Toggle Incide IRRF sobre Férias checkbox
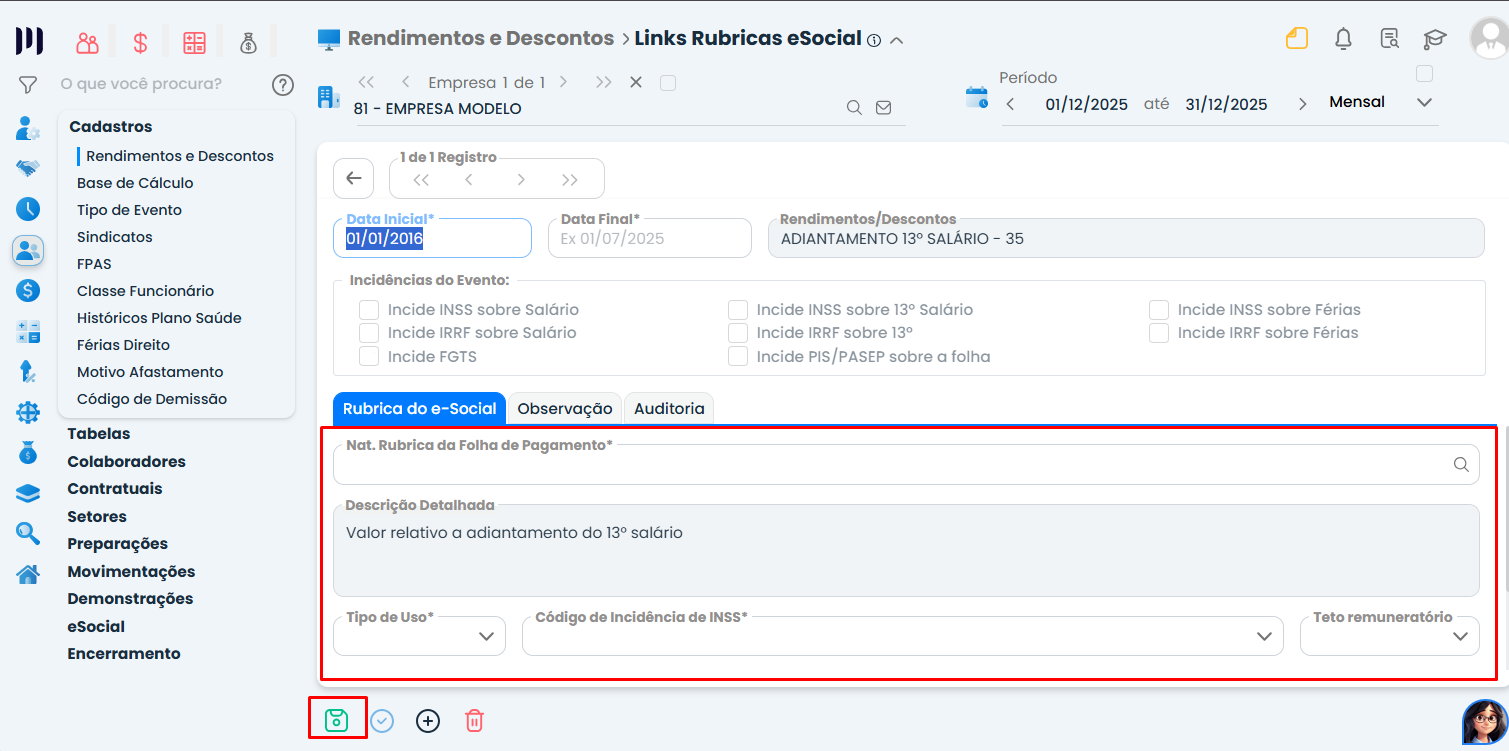Screen dimensions: 1509x751 (x=1159, y=333)
